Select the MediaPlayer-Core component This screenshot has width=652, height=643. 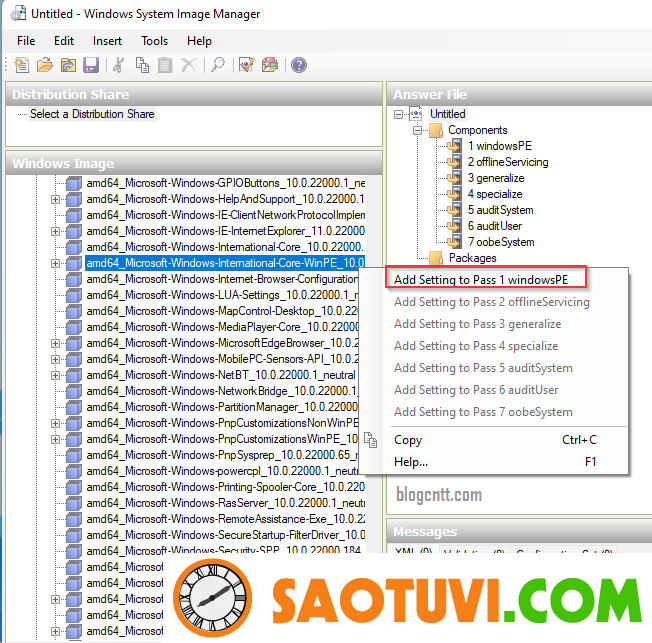click(x=222, y=327)
